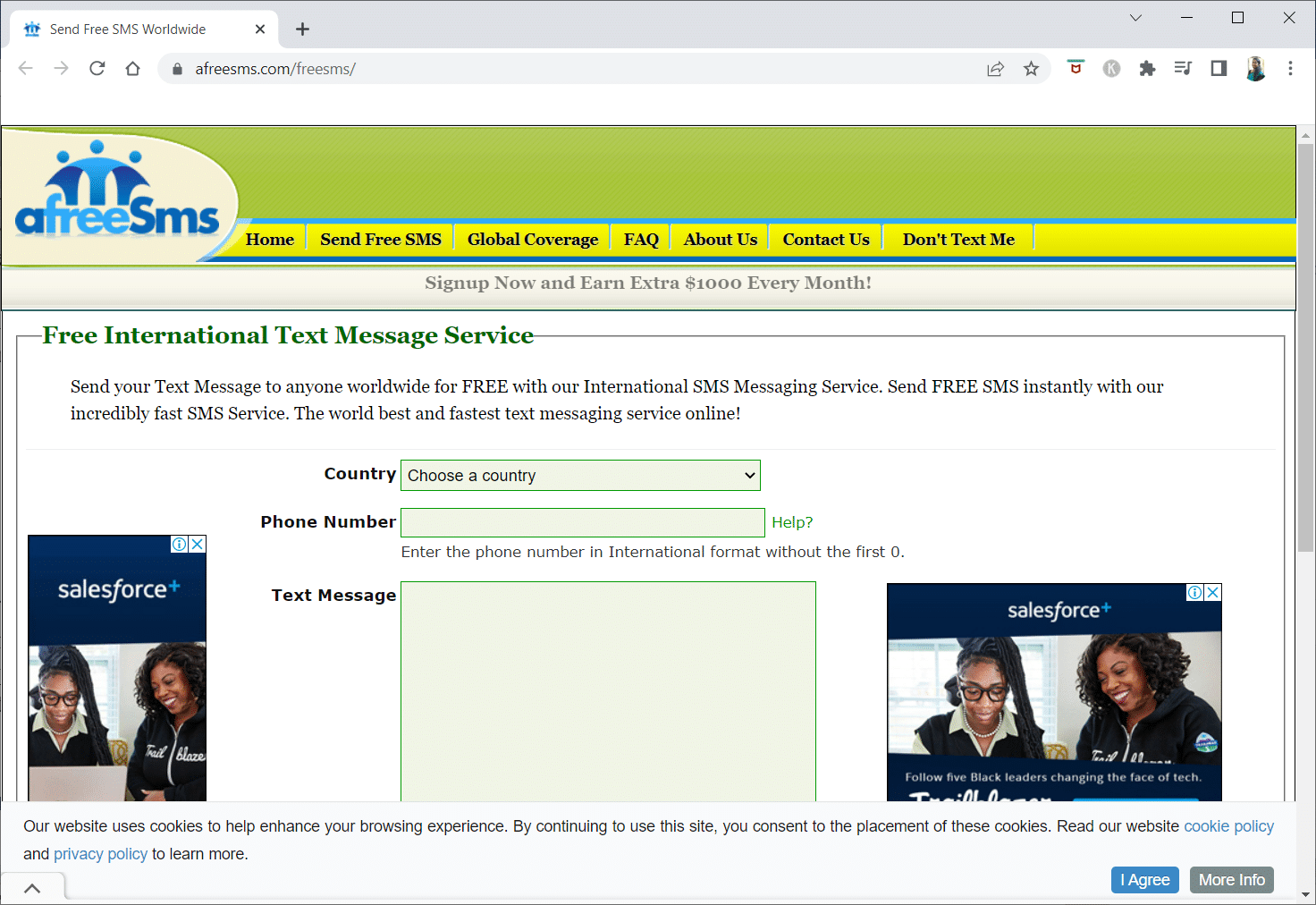Focus the Phone Number input field
1316x905 pixels.
[x=583, y=522]
